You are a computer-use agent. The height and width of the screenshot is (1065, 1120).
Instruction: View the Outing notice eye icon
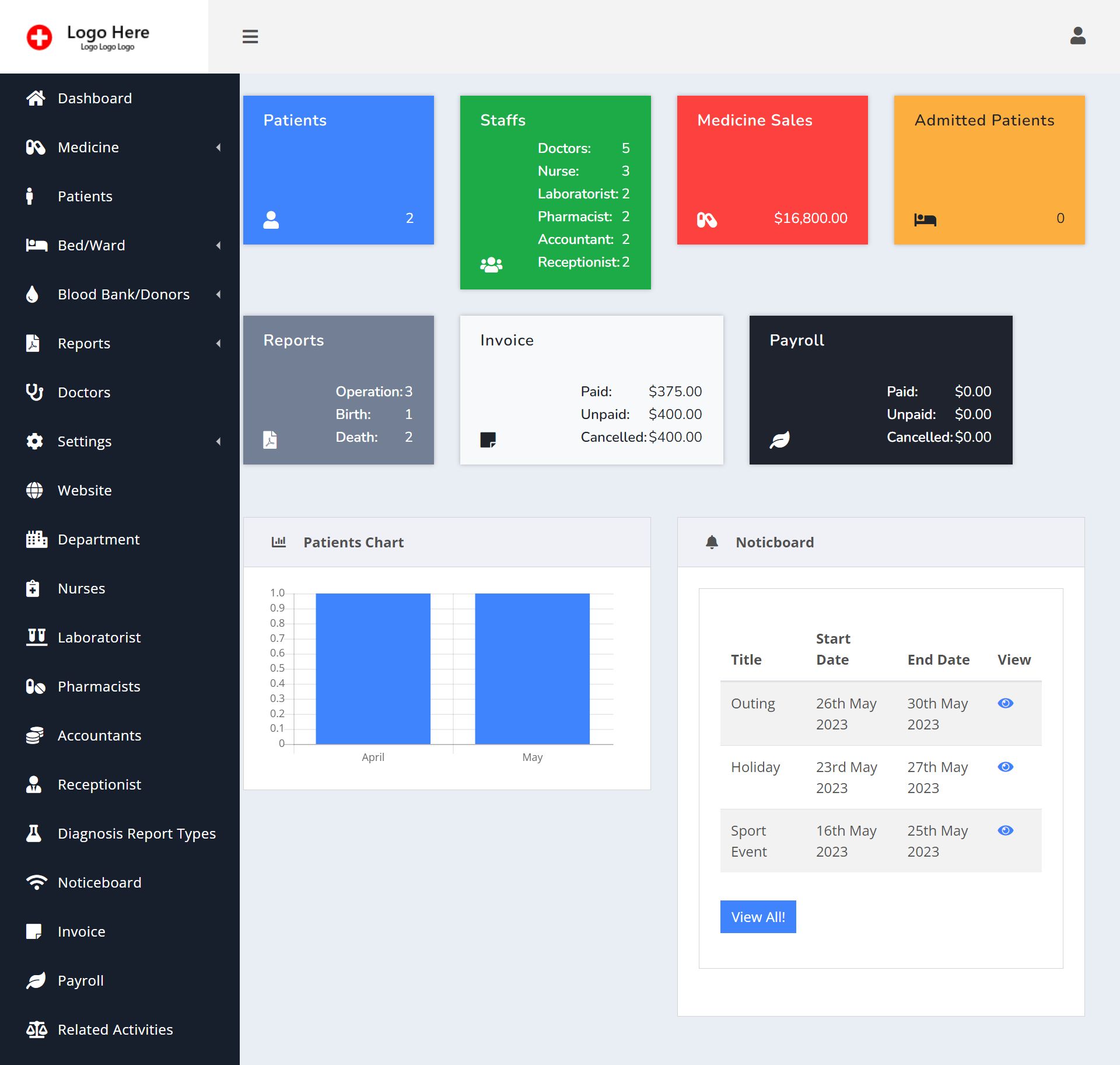pos(1005,703)
